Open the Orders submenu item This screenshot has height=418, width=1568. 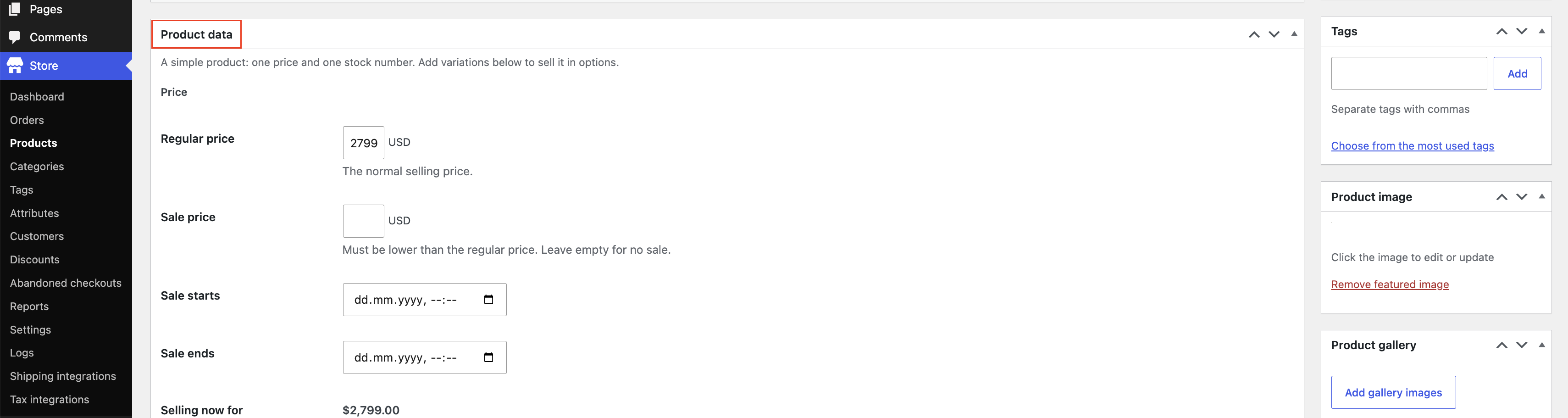[x=27, y=120]
